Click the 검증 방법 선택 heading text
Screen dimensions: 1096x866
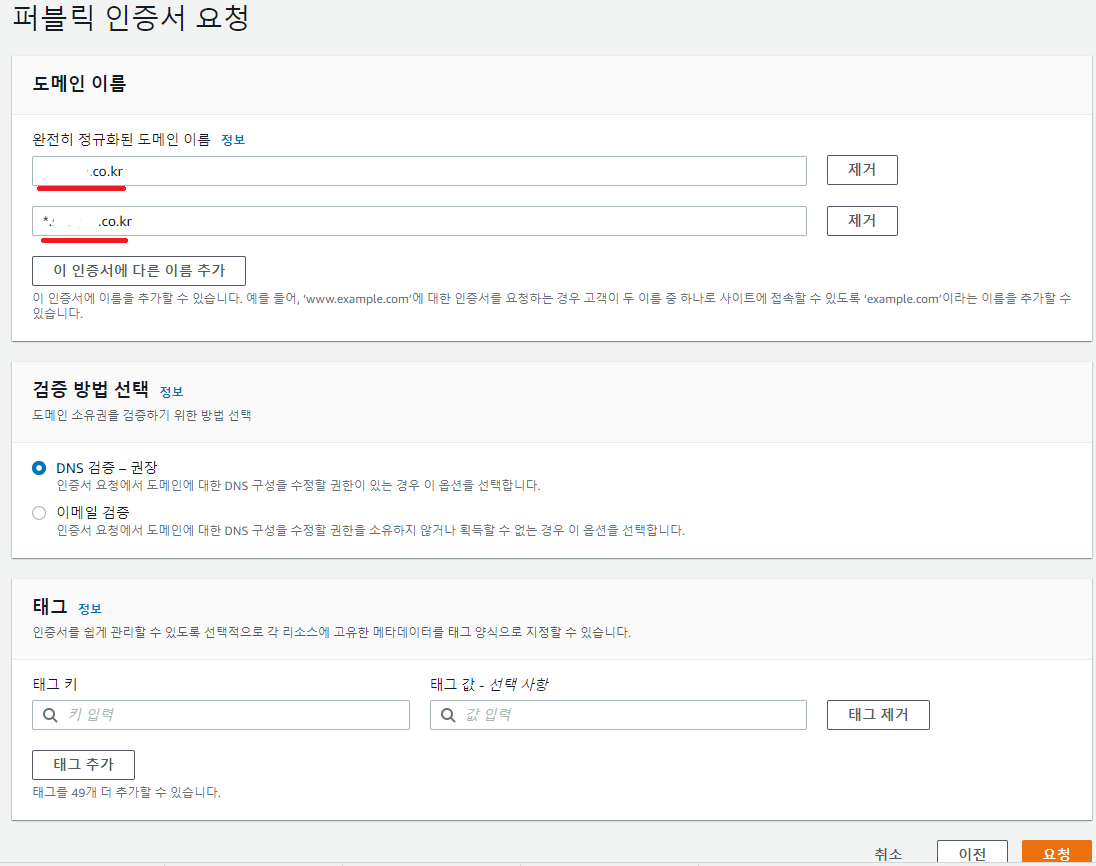click(91, 389)
